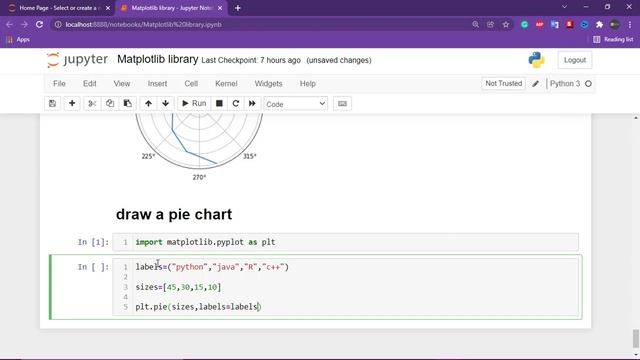Open the File menu
The image size is (640, 360).
pyautogui.click(x=59, y=84)
